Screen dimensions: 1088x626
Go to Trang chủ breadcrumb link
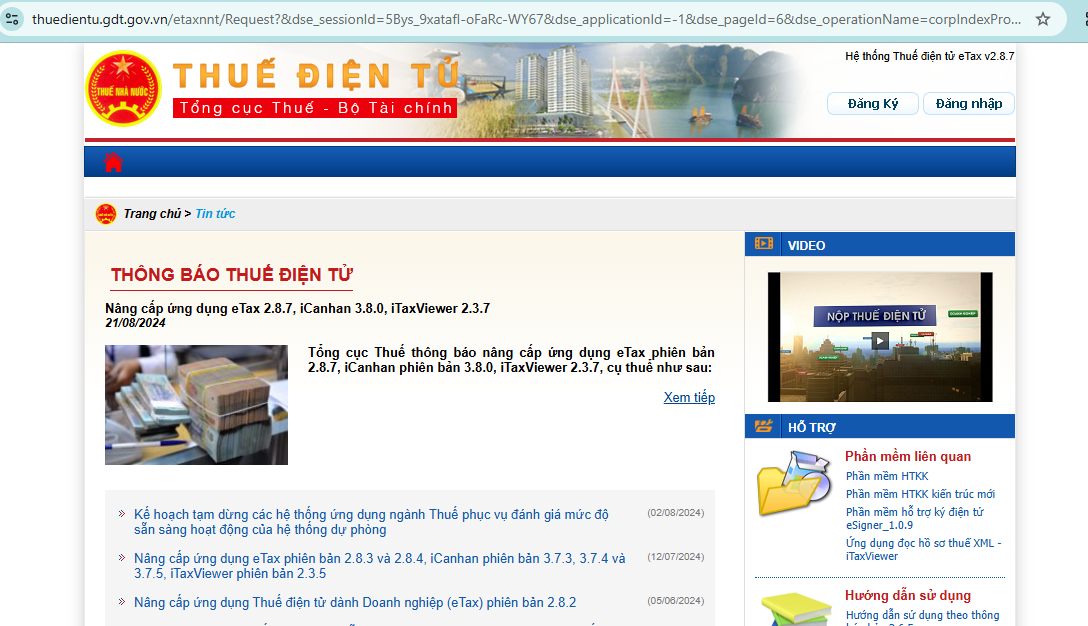152,214
